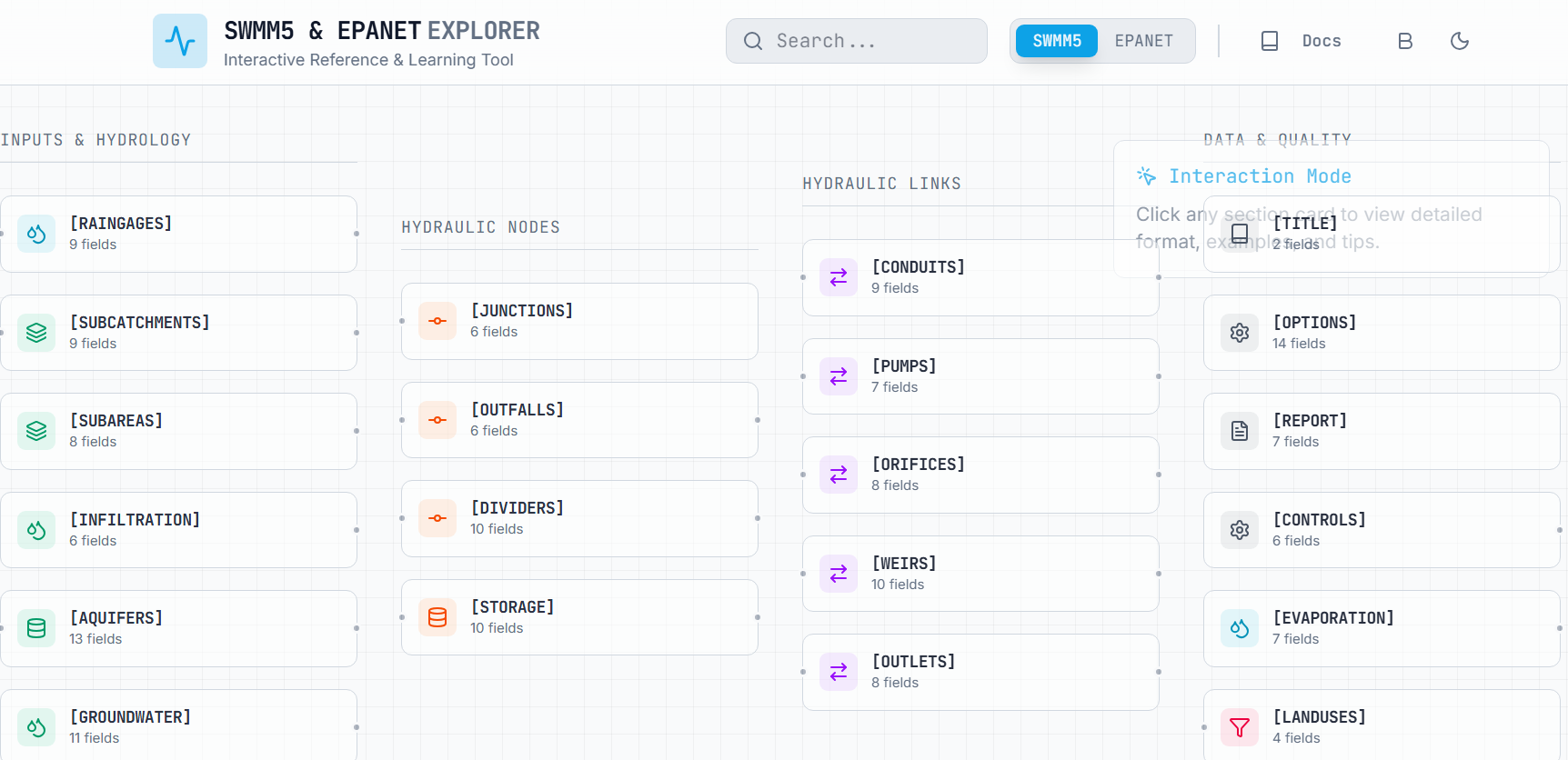Click the TITLE book icon

(1240, 234)
